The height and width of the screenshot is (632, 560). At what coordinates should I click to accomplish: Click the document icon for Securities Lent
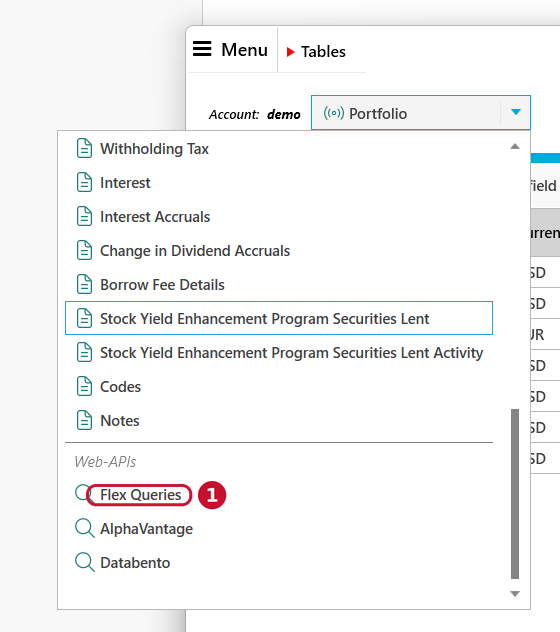(x=84, y=318)
